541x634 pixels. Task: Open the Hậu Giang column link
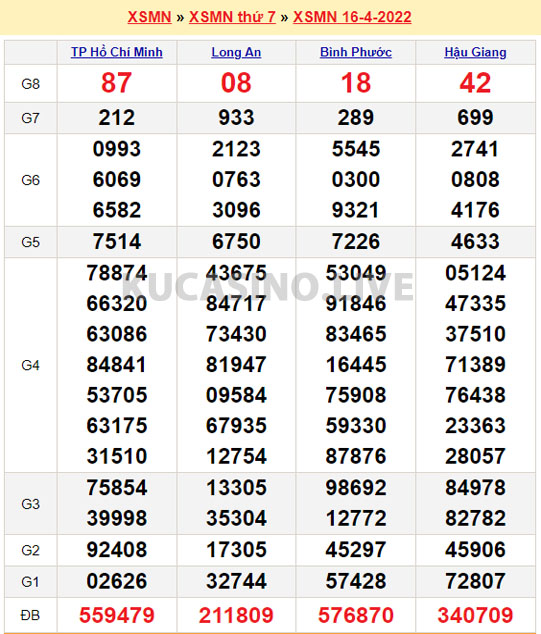tap(475, 52)
